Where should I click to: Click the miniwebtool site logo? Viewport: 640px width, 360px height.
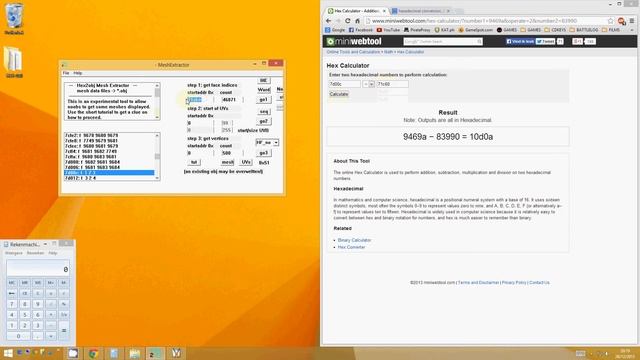coord(354,41)
